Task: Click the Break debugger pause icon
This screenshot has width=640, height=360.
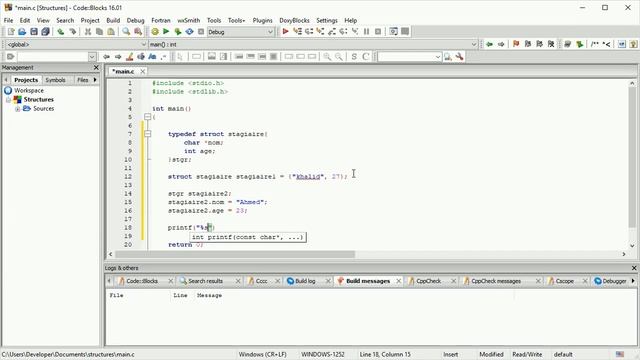Action: 366,31
